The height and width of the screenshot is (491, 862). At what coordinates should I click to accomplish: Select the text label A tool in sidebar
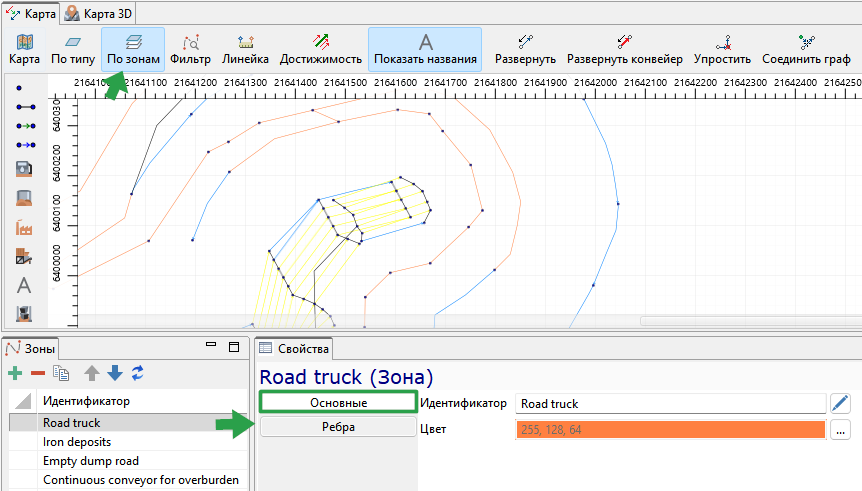pos(24,285)
